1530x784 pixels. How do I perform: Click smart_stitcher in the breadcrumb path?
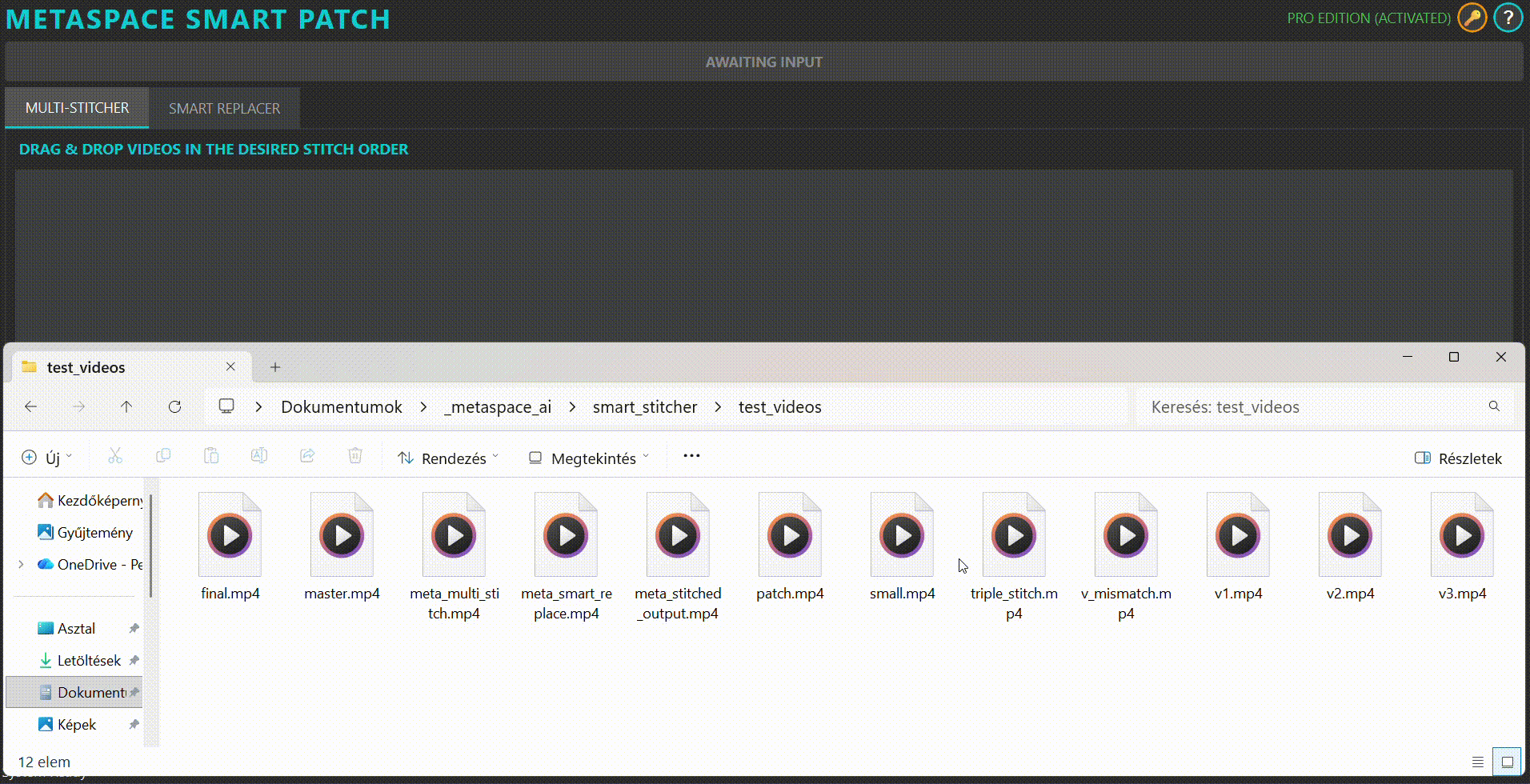(x=644, y=407)
